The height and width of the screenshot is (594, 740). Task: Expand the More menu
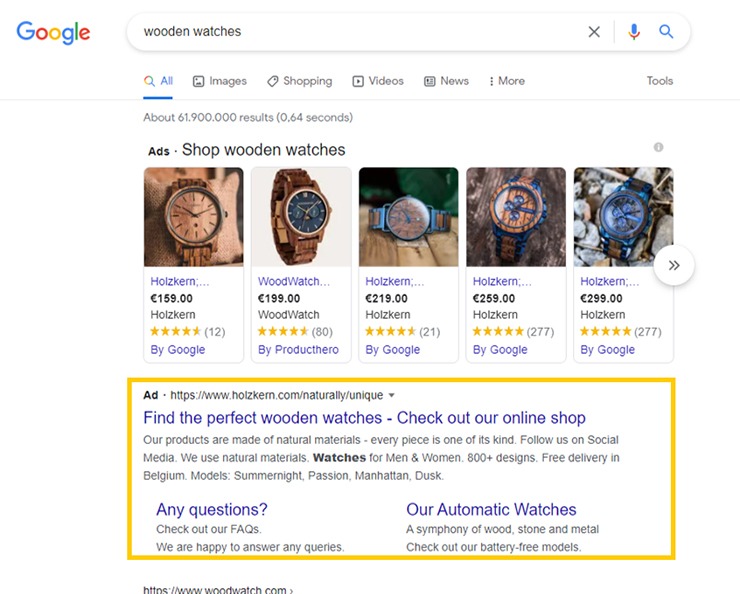pyautogui.click(x=507, y=81)
